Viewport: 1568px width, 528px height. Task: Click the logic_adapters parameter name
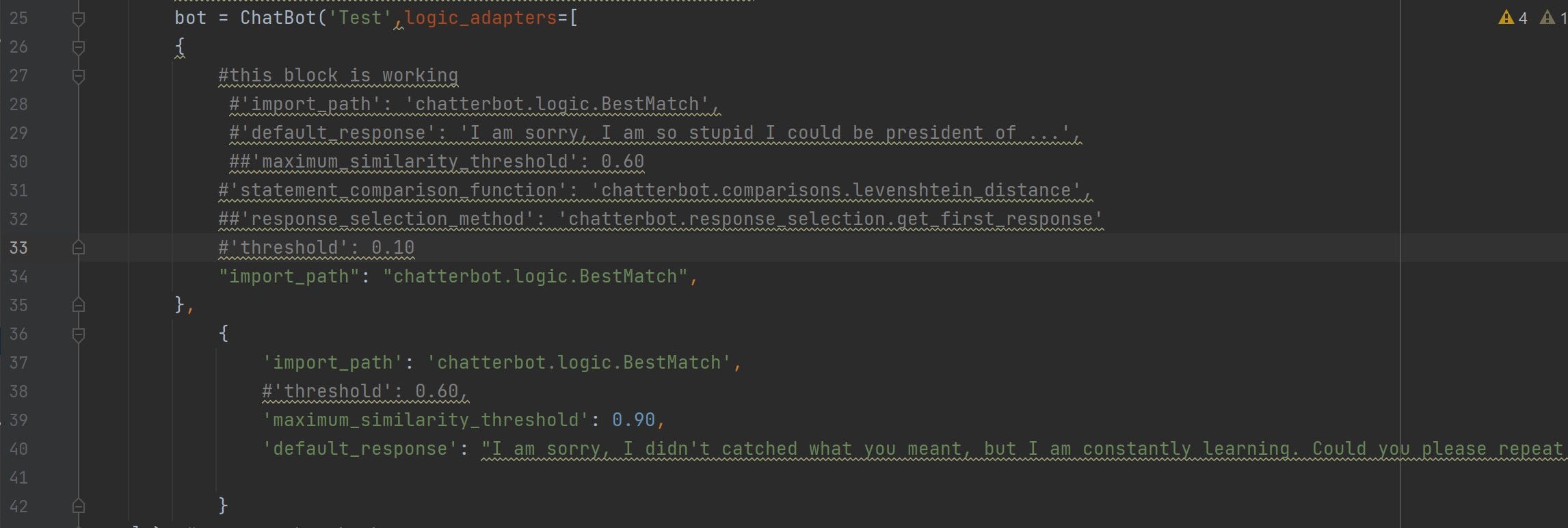pos(481,18)
